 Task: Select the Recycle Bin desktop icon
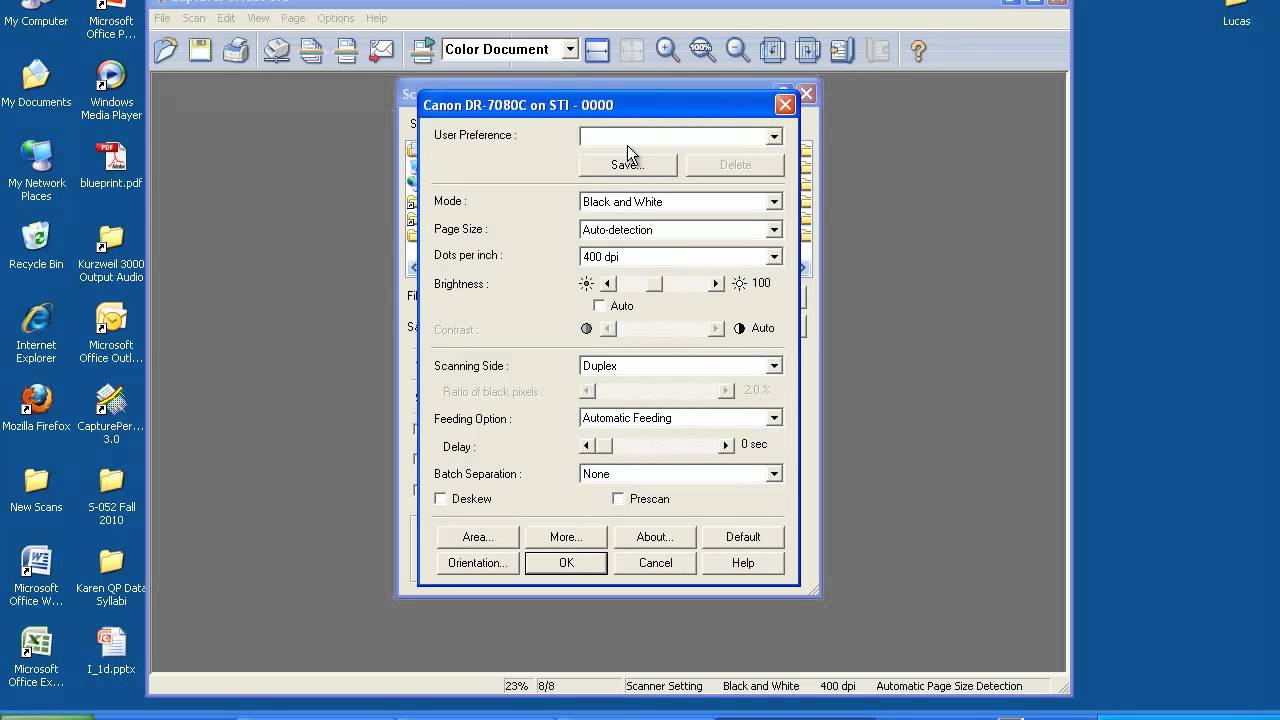(x=36, y=246)
